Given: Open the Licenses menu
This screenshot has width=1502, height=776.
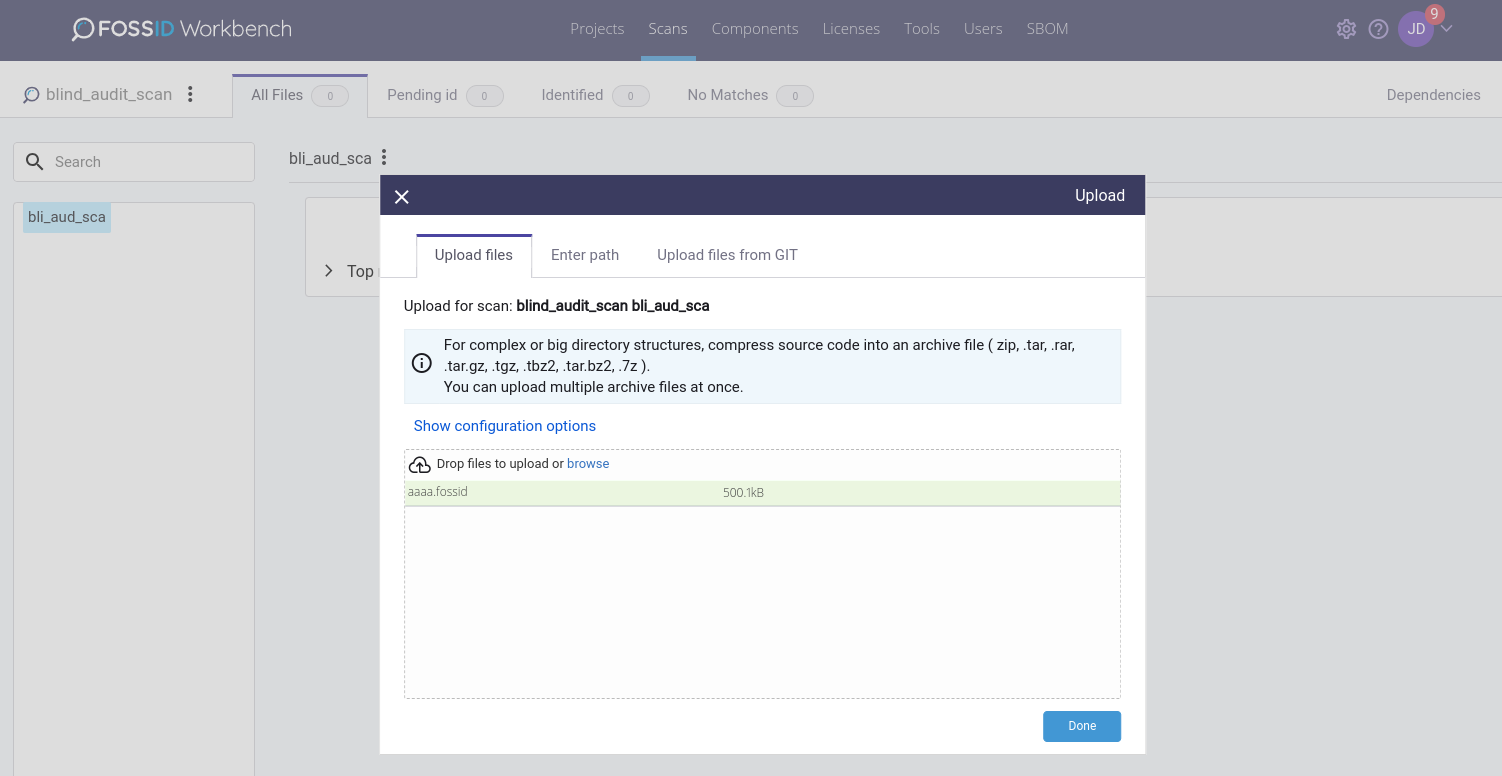Looking at the screenshot, I should 851,29.
